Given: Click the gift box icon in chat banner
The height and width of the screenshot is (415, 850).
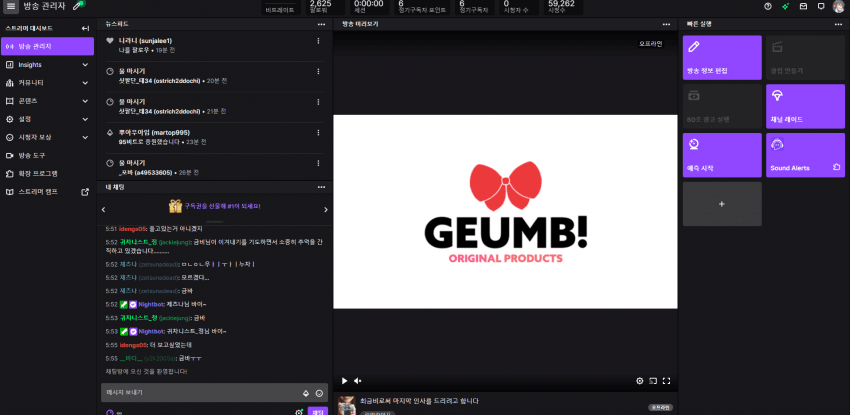Looking at the screenshot, I should click(175, 206).
